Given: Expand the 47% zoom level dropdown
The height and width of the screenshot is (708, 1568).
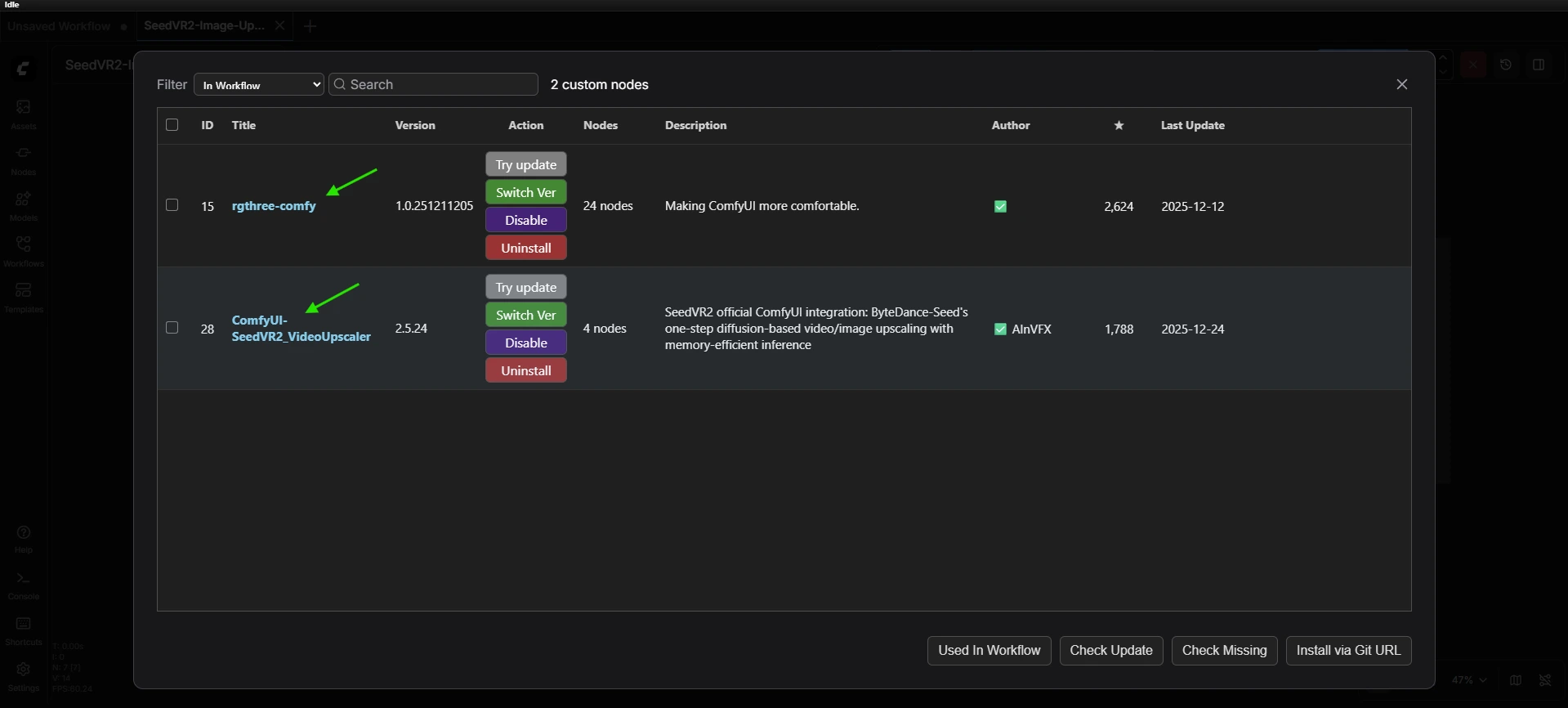Looking at the screenshot, I should (1469, 680).
